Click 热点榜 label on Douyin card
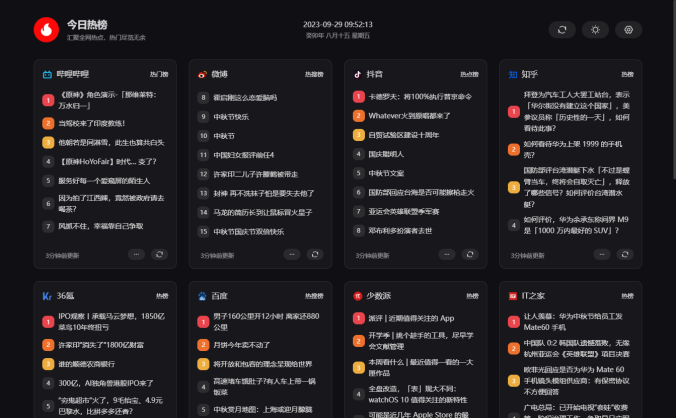 [469, 75]
